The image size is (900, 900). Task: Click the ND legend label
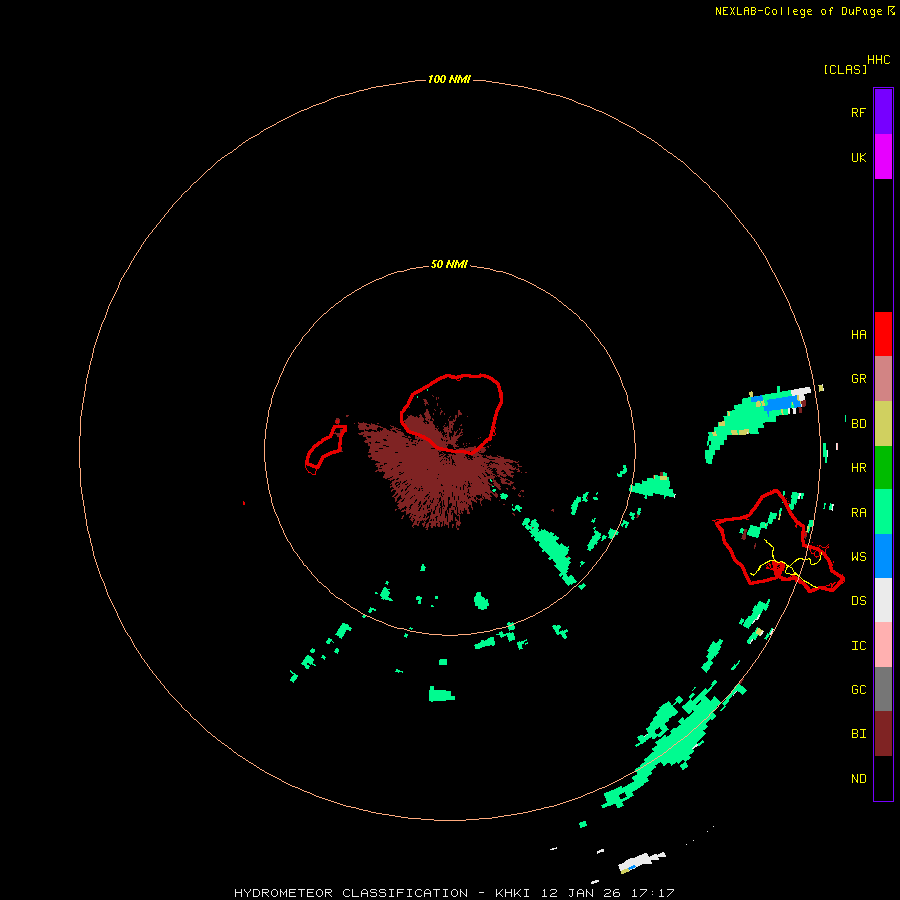[858, 778]
